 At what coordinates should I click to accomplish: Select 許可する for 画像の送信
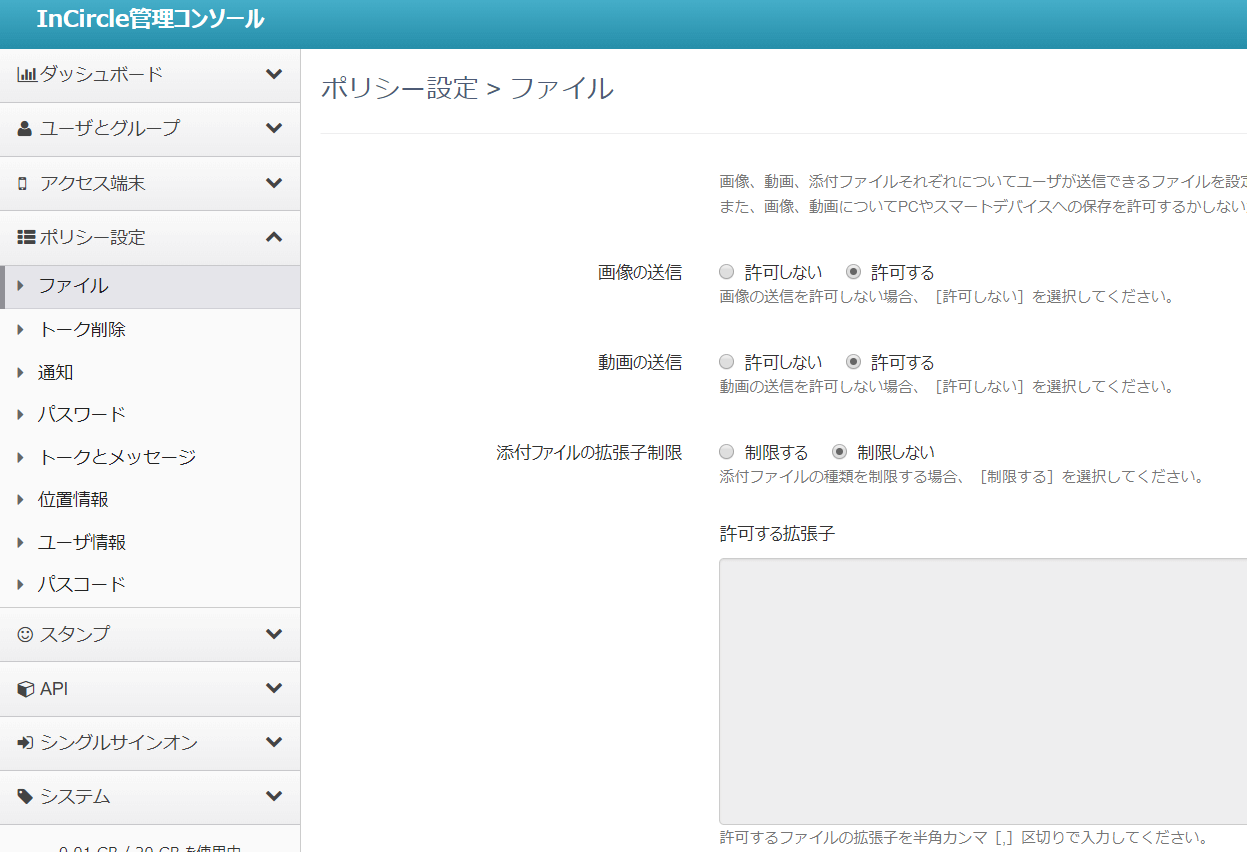pos(853,272)
